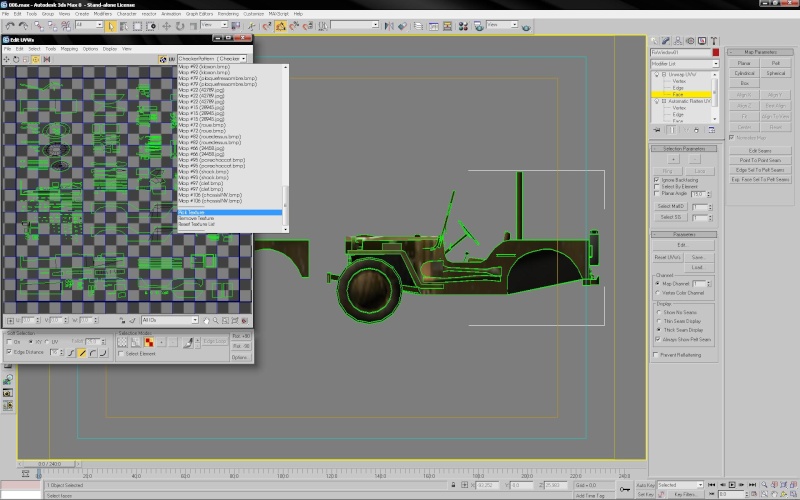Click the Undo arrow in main toolbar
800x500 pixels.
pyautogui.click(x=10, y=26)
